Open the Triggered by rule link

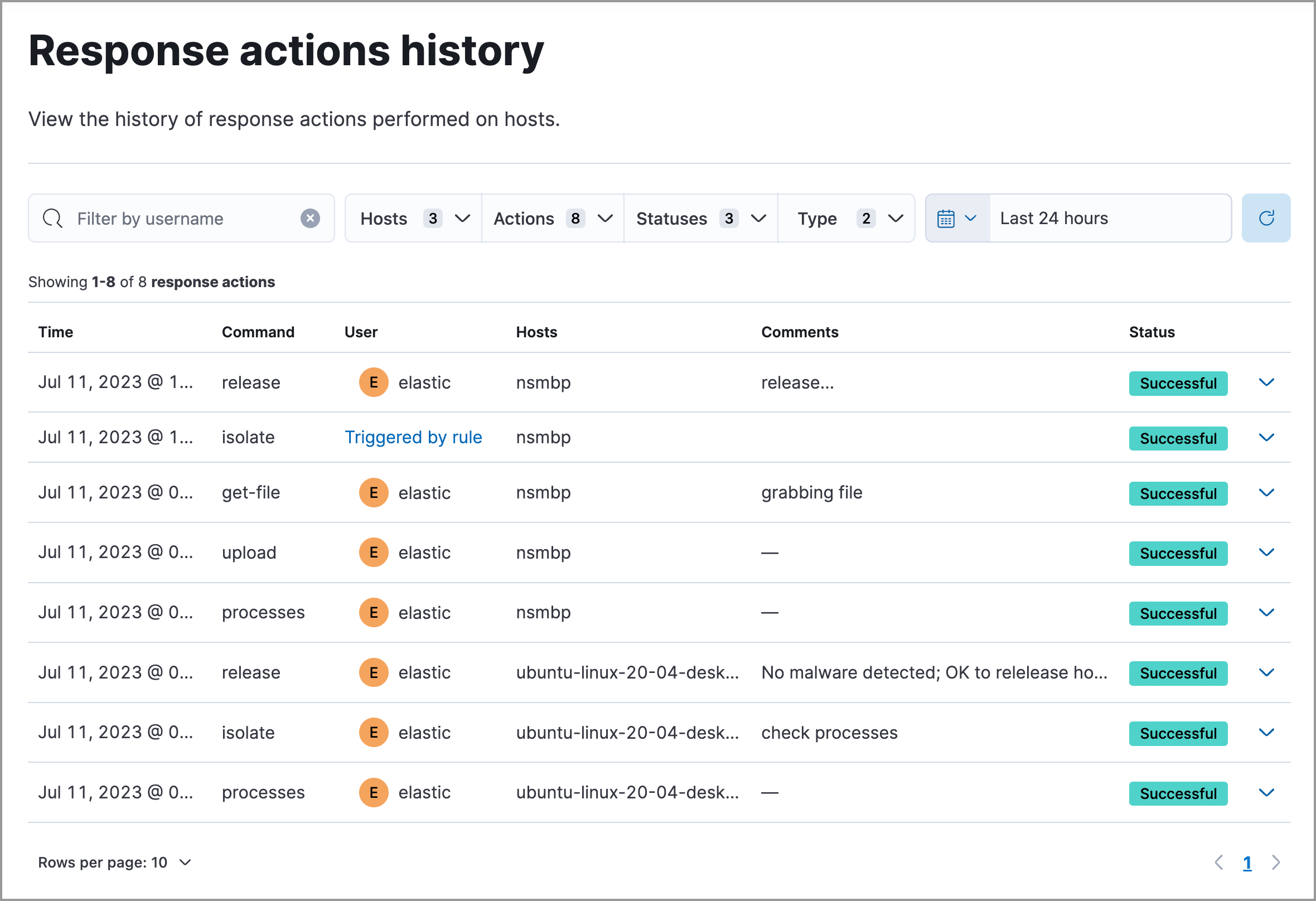413,437
